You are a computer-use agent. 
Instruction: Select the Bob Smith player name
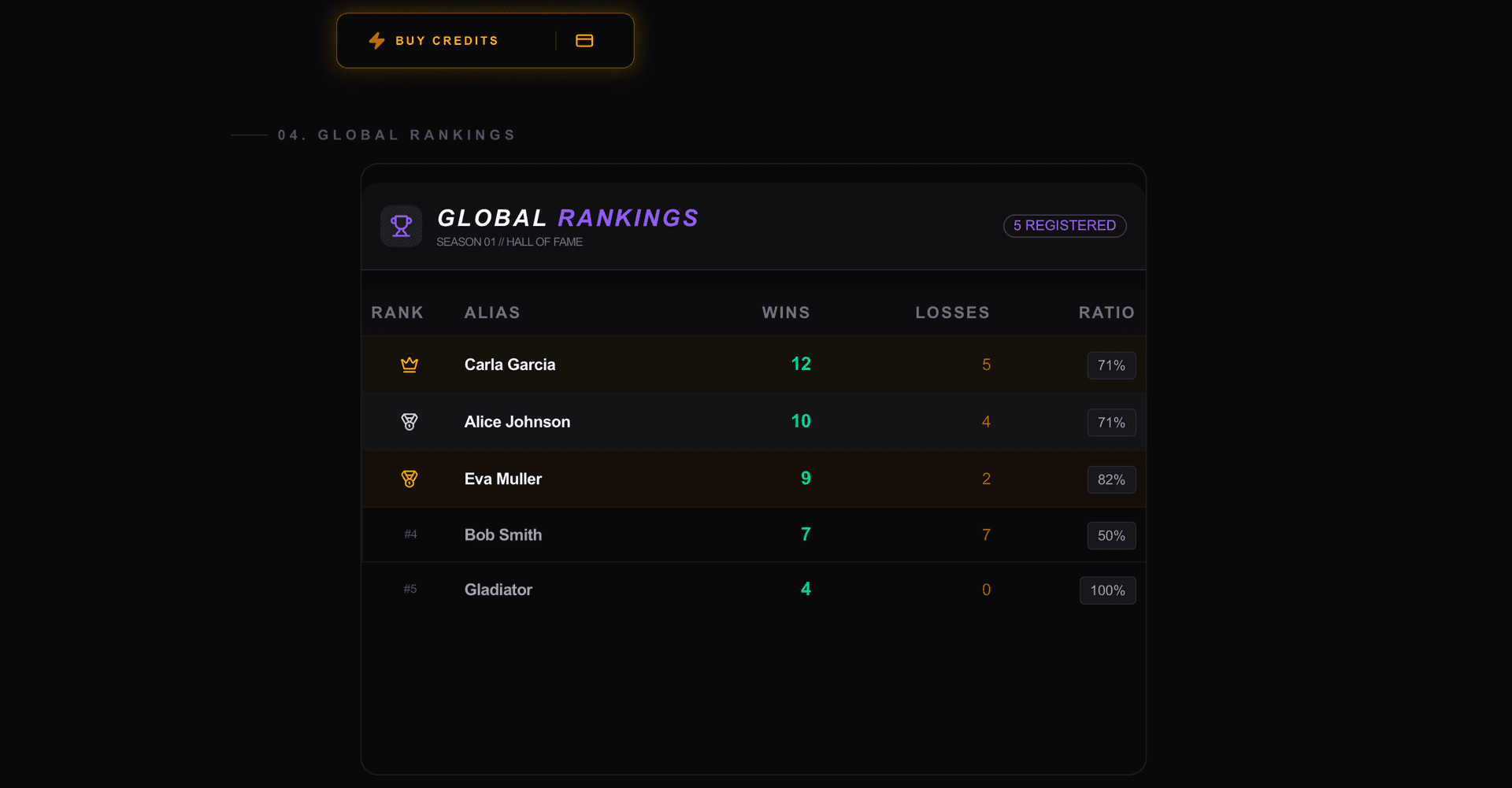pos(503,535)
